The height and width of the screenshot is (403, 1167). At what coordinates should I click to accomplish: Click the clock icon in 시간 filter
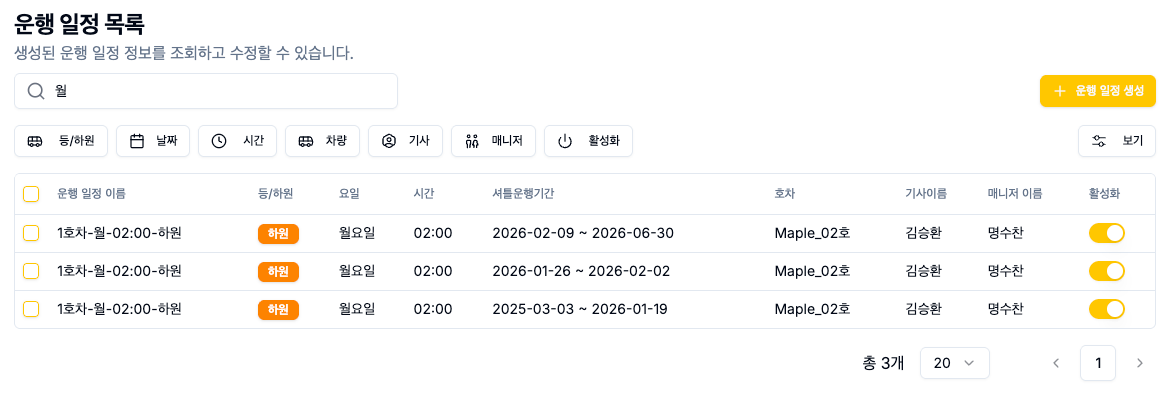[220, 141]
